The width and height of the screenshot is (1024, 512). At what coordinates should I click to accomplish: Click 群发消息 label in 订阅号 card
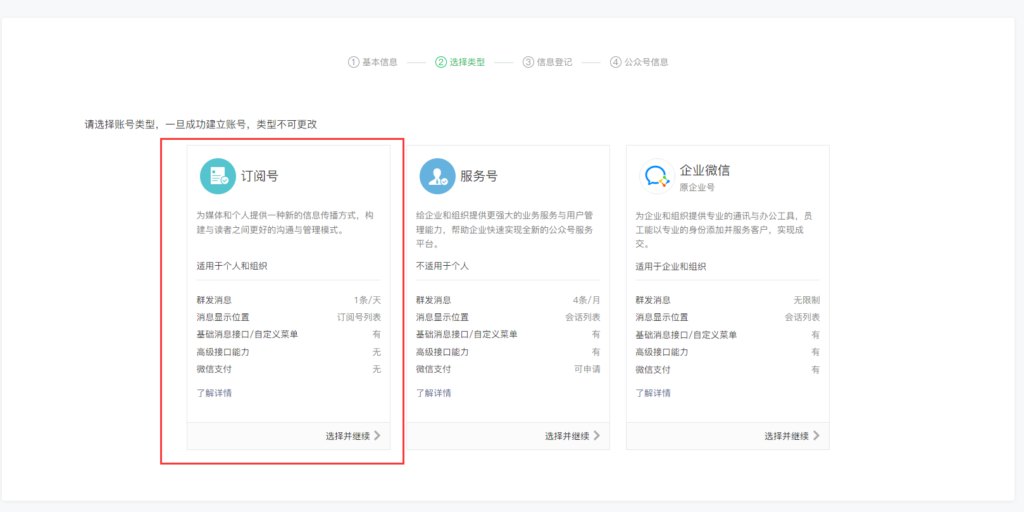pos(214,300)
